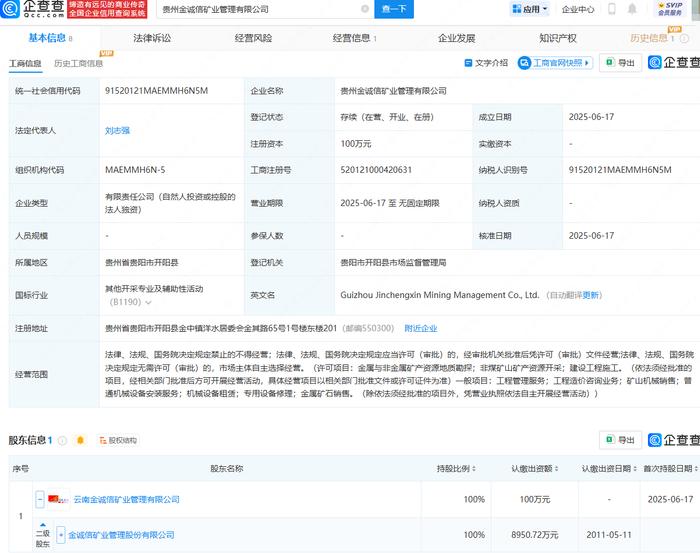Open 金诚信矿业管理股份有限公司 link
Screen dimensions: 700x553
[121, 535]
